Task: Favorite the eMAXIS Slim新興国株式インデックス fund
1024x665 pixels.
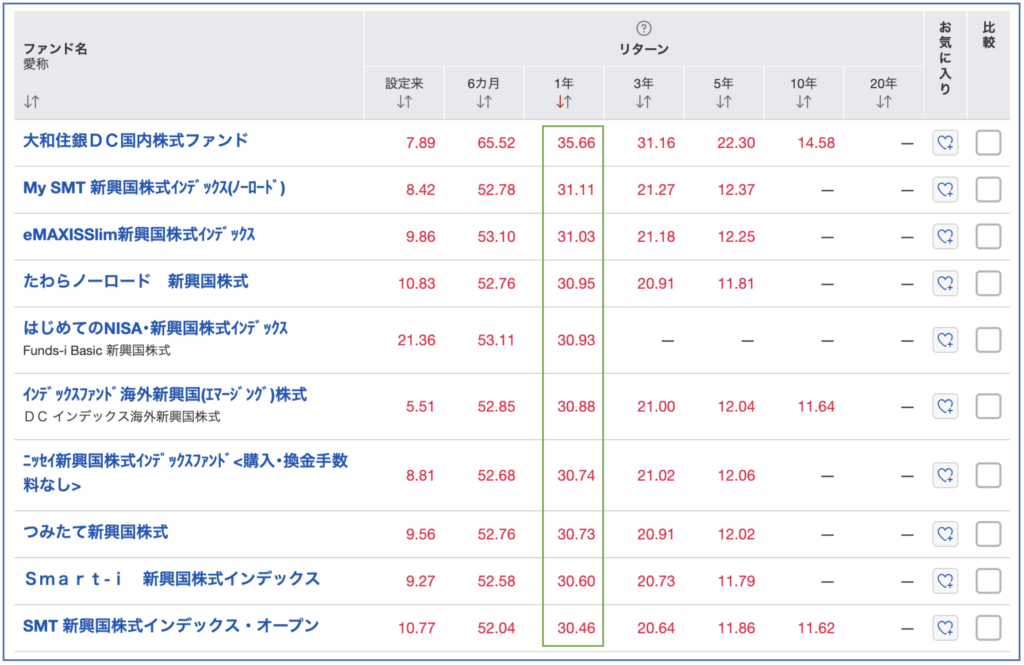Action: tap(945, 236)
